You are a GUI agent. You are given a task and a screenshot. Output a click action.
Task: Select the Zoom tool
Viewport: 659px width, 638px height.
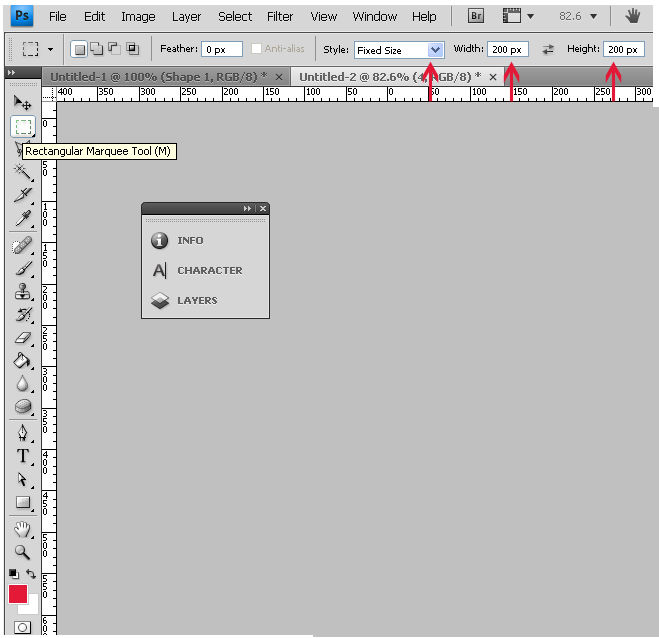point(22,552)
